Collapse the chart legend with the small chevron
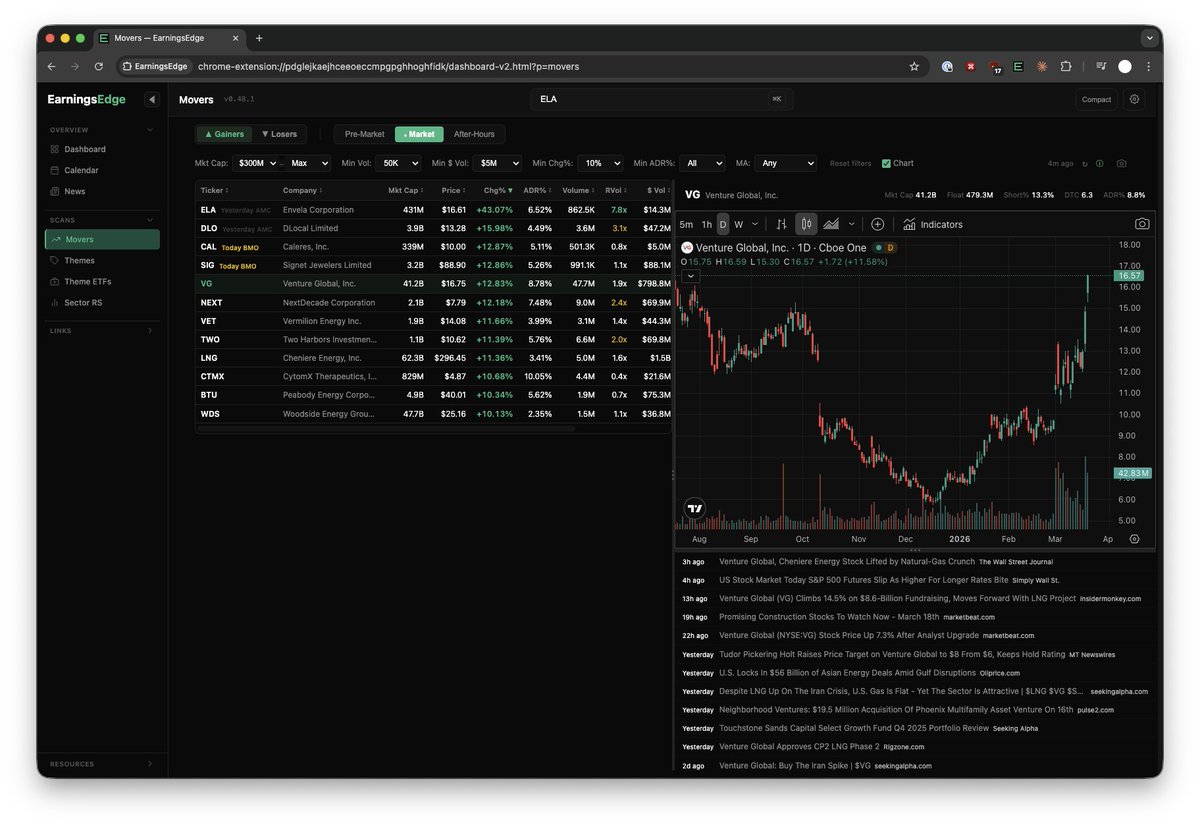Image resolution: width=1200 pixels, height=827 pixels. point(690,276)
